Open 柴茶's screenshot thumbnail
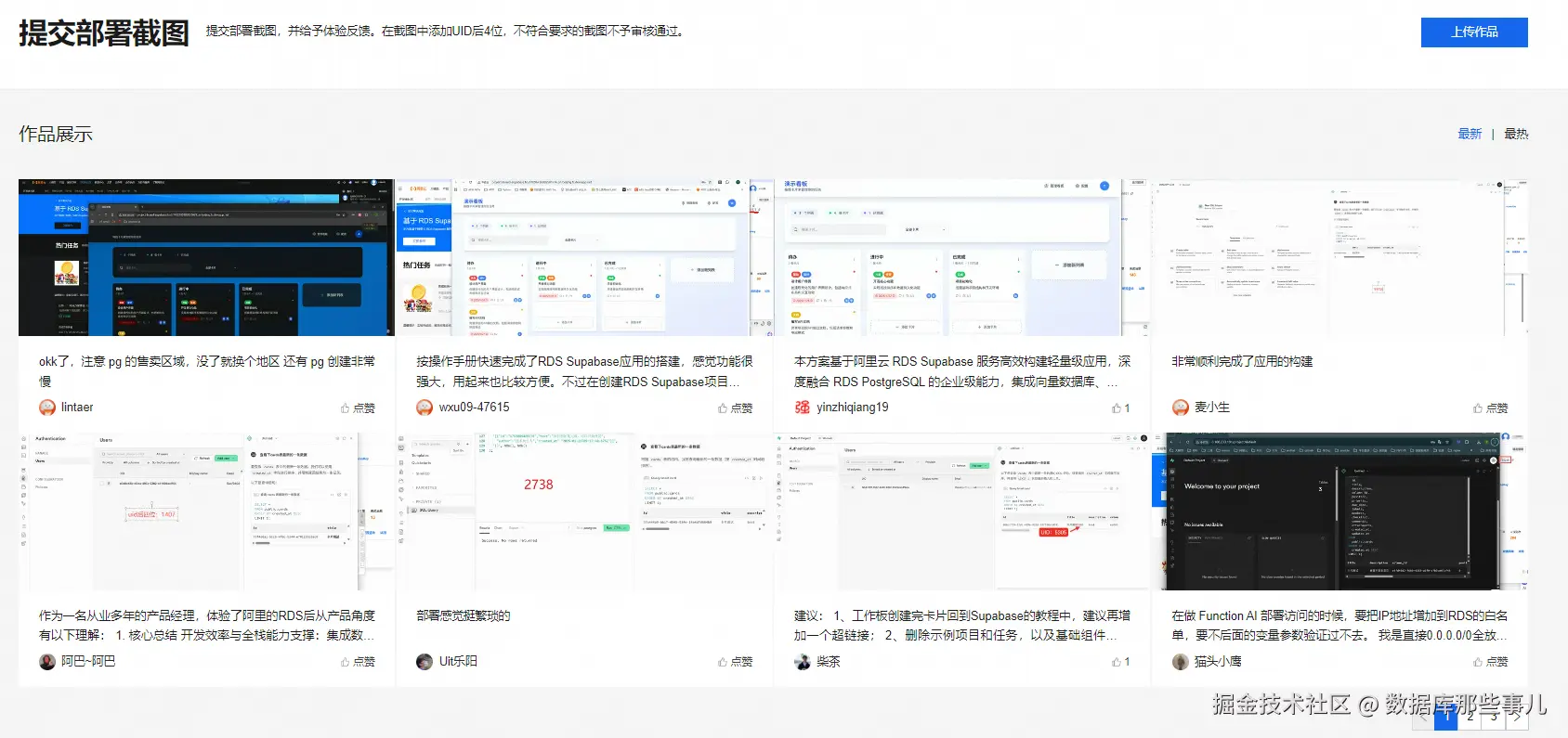The width and height of the screenshot is (1568, 738). click(x=962, y=511)
